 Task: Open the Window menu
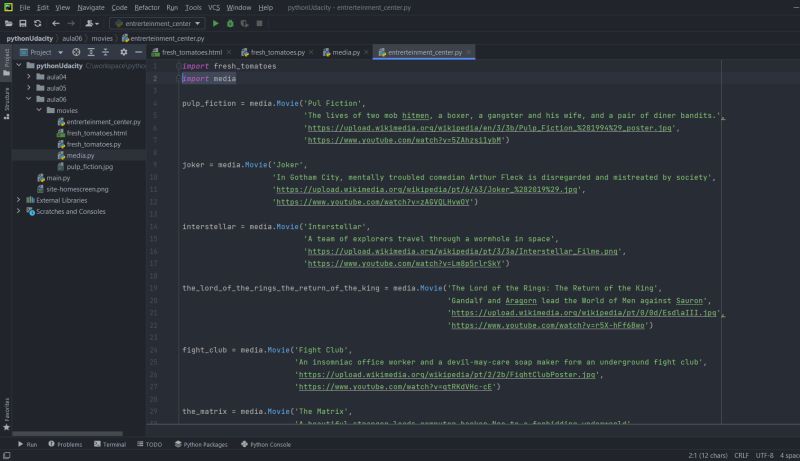[x=239, y=8]
